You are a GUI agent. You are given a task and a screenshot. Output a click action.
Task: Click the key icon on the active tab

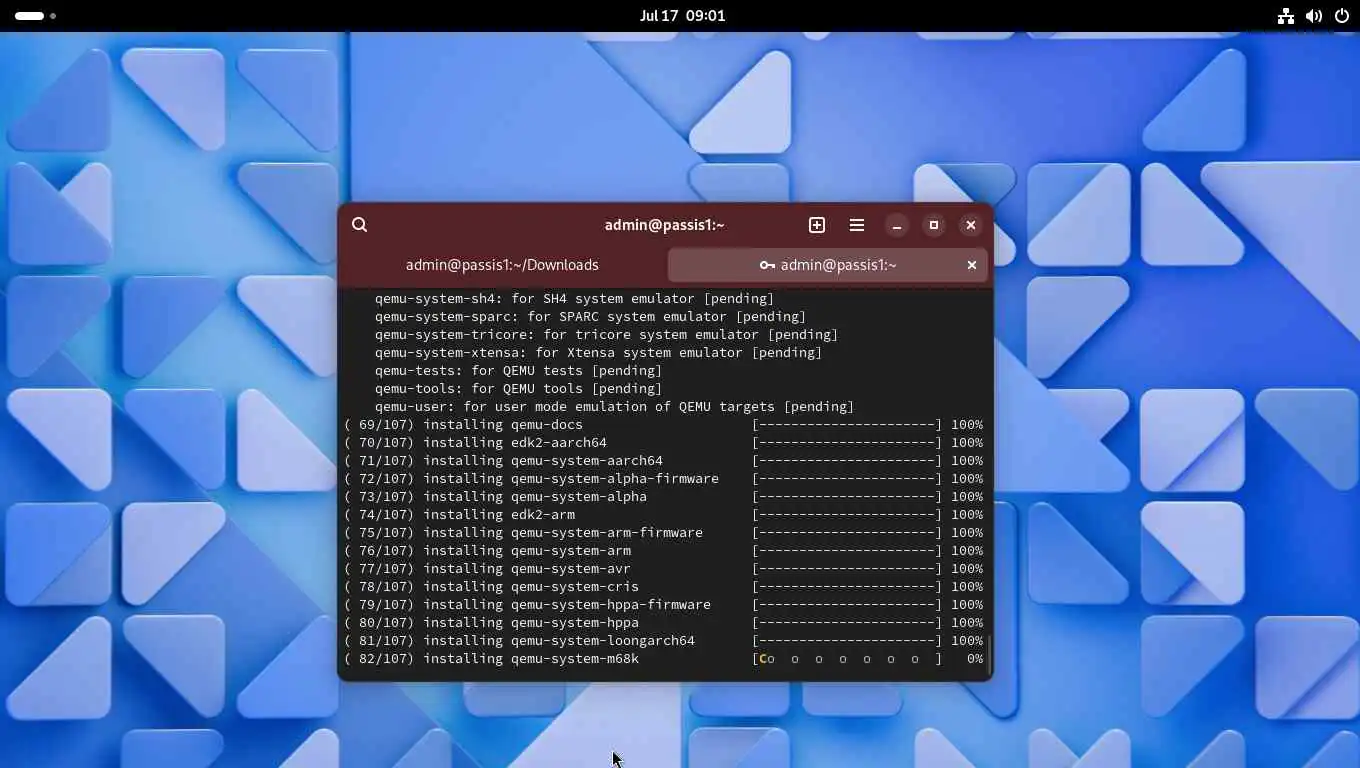767,265
